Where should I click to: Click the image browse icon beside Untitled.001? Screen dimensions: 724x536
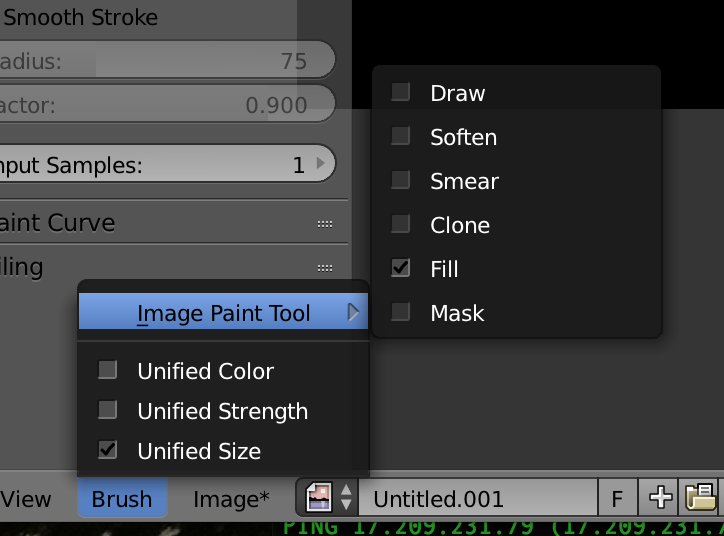click(x=327, y=498)
